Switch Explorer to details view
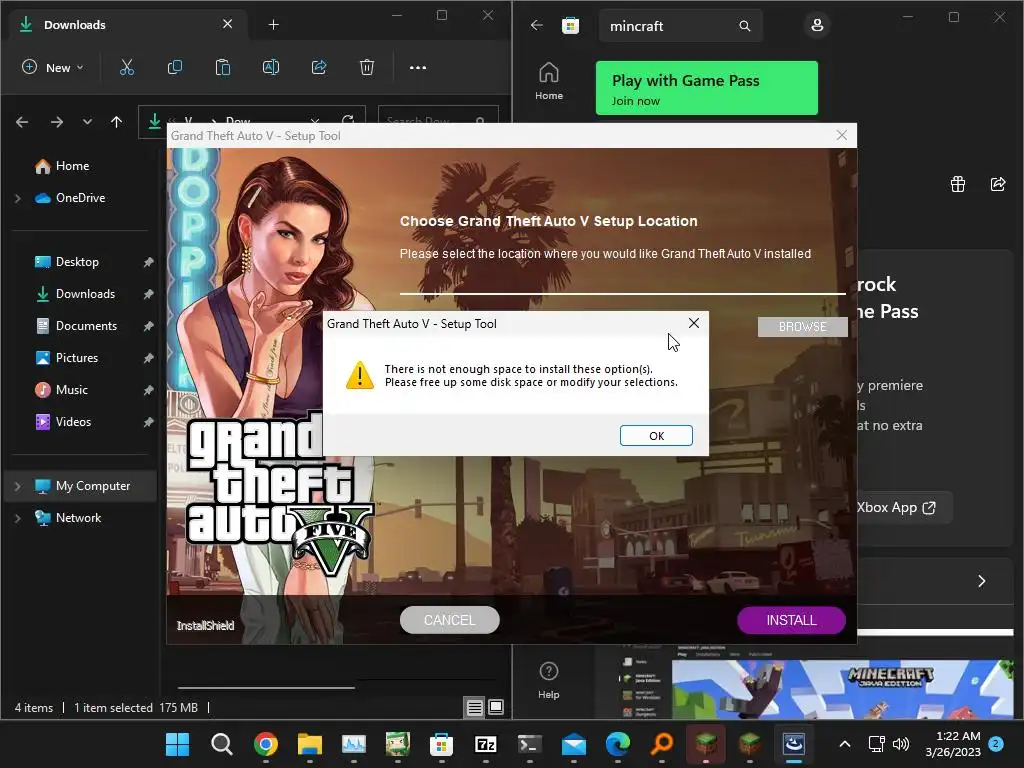This screenshot has height=768, width=1024. [x=475, y=707]
